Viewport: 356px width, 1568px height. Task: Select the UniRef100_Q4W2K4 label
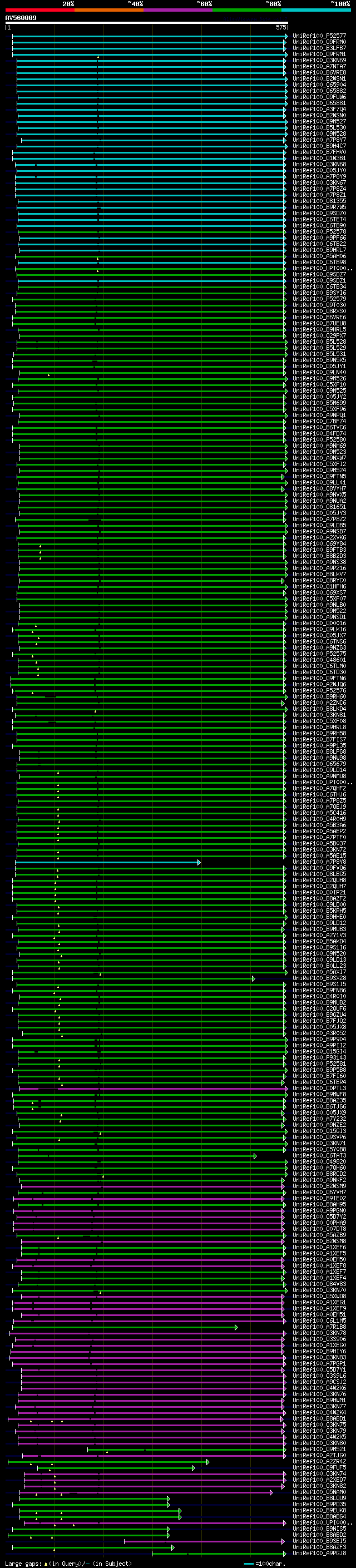click(319, 1412)
